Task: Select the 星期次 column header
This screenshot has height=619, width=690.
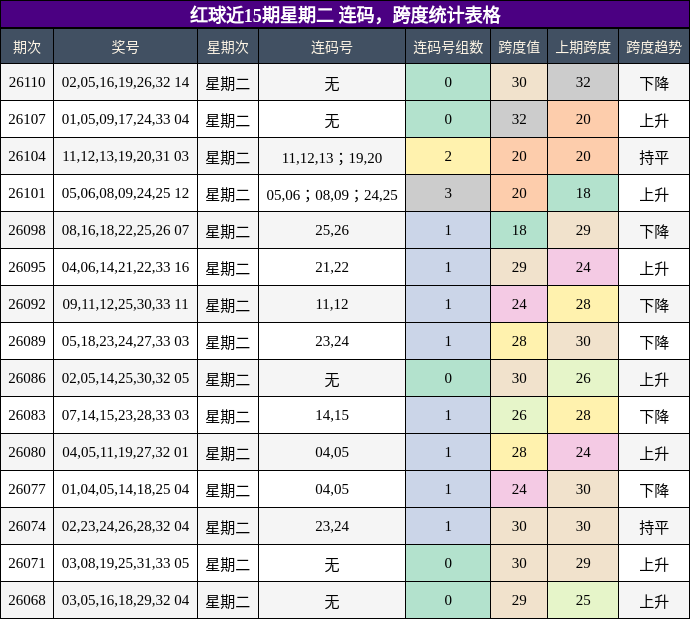Action: pos(228,47)
